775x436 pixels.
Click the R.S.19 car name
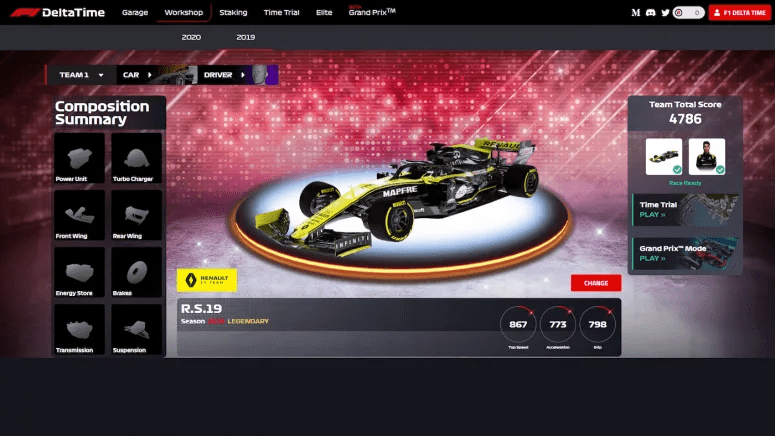(201, 309)
